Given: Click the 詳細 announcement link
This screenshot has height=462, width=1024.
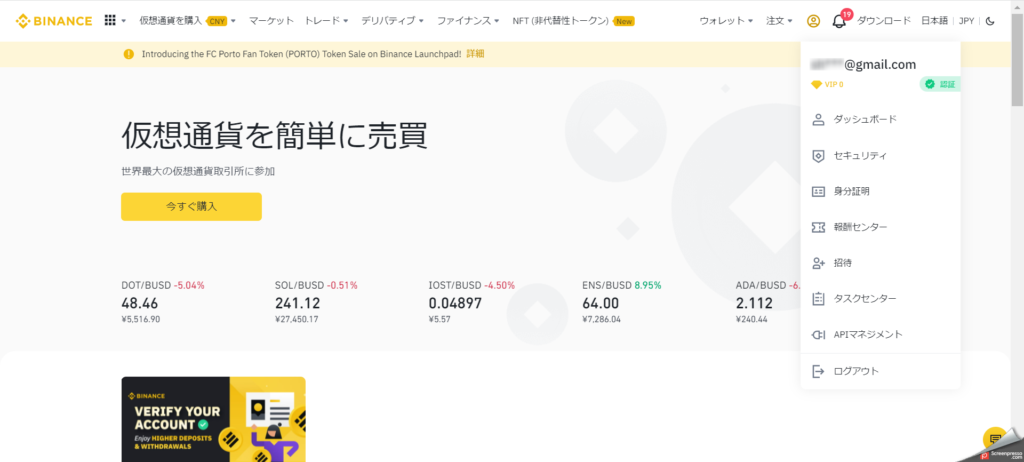Looking at the screenshot, I should 475,54.
